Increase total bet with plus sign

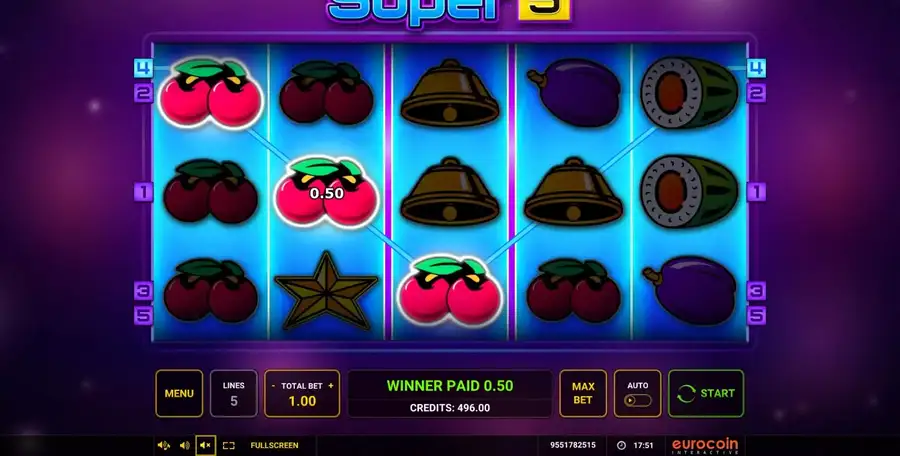pos(331,386)
